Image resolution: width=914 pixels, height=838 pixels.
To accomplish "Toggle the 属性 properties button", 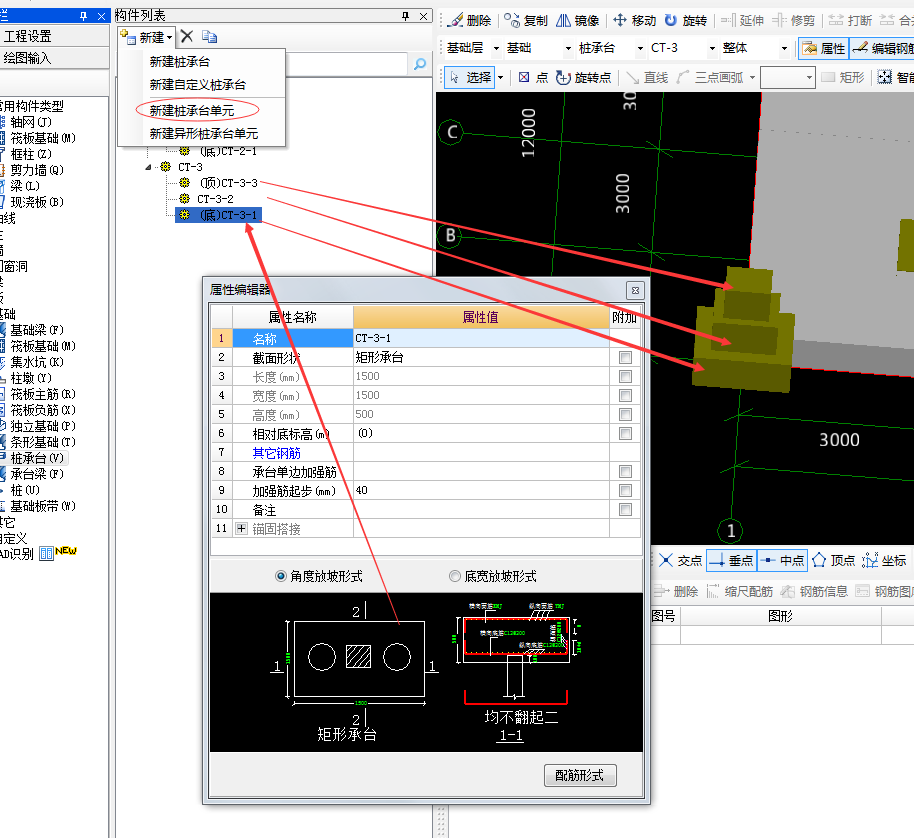I will (824, 48).
